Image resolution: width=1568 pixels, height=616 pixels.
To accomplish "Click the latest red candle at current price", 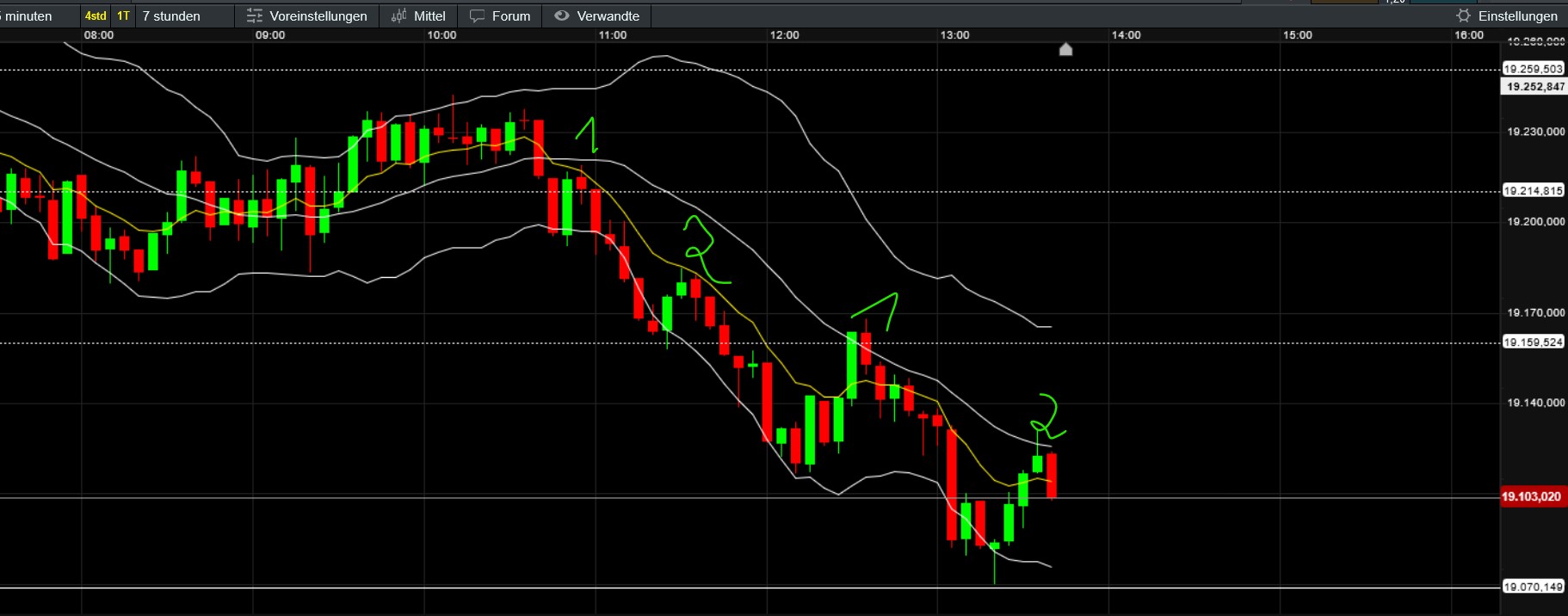I will [1052, 476].
